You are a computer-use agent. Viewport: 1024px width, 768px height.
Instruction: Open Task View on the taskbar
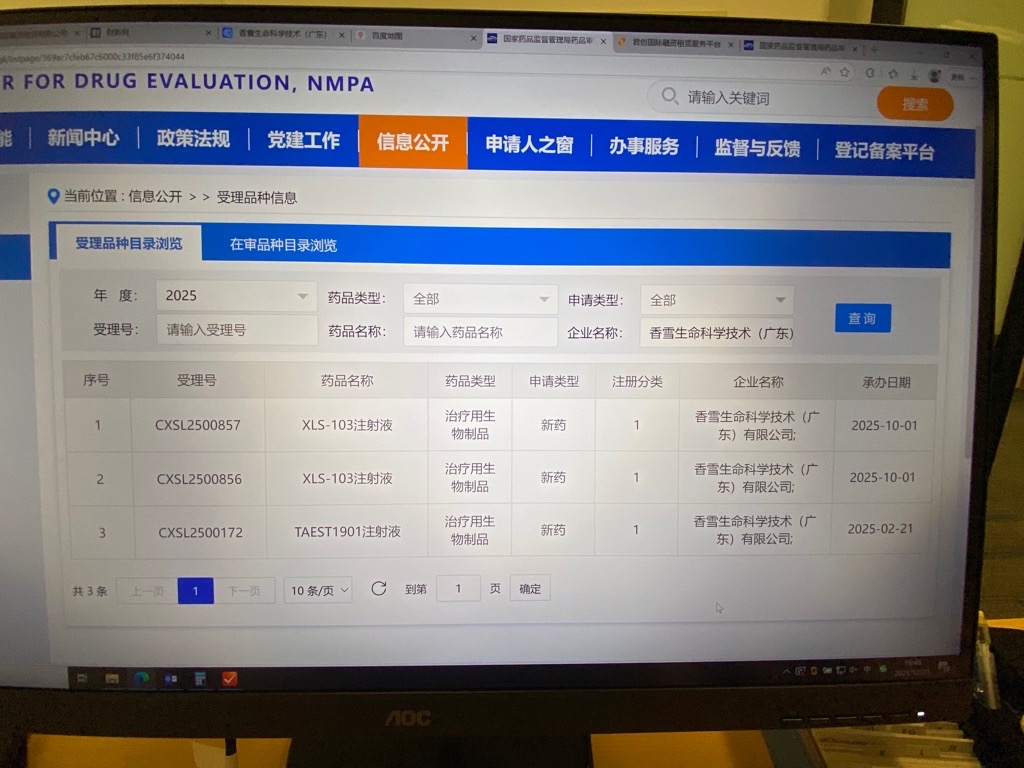click(x=83, y=678)
